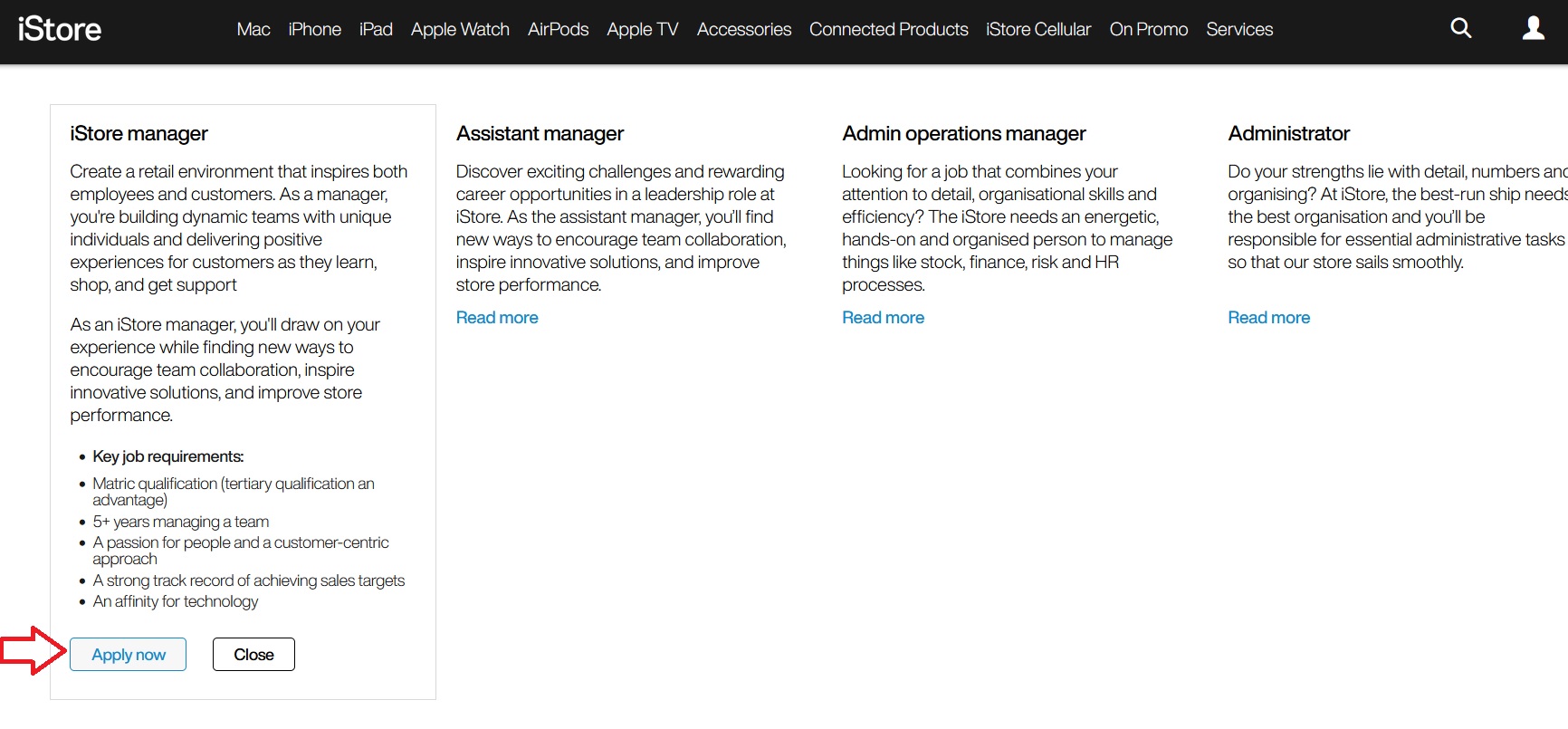The image size is (1568, 729).
Task: Select Connected Products in navigation
Action: 888,29
